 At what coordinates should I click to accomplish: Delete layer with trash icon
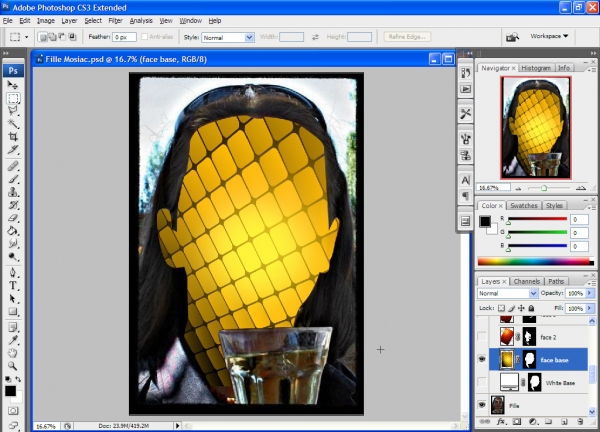pyautogui.click(x=580, y=422)
